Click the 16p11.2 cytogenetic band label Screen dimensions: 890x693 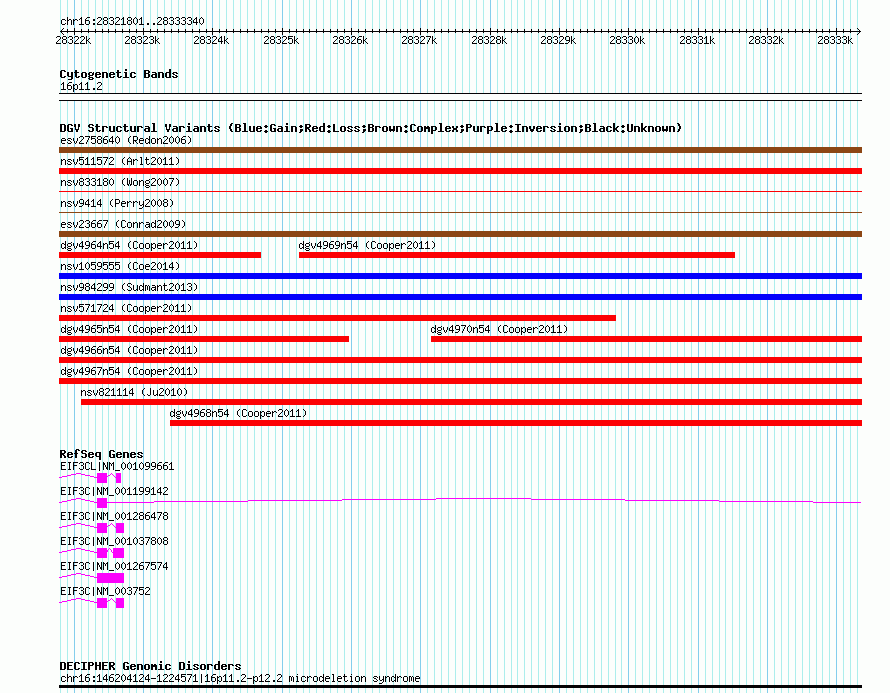click(x=81, y=86)
